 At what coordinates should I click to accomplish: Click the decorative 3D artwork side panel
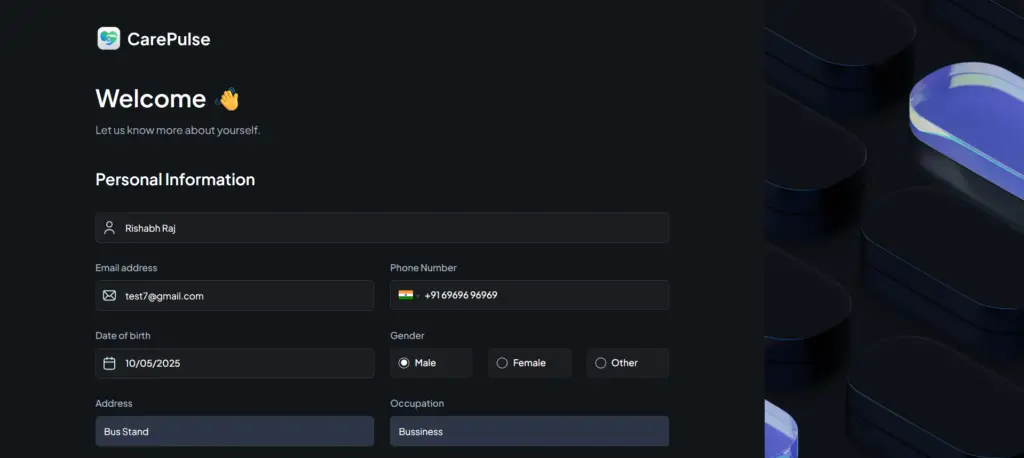894,229
